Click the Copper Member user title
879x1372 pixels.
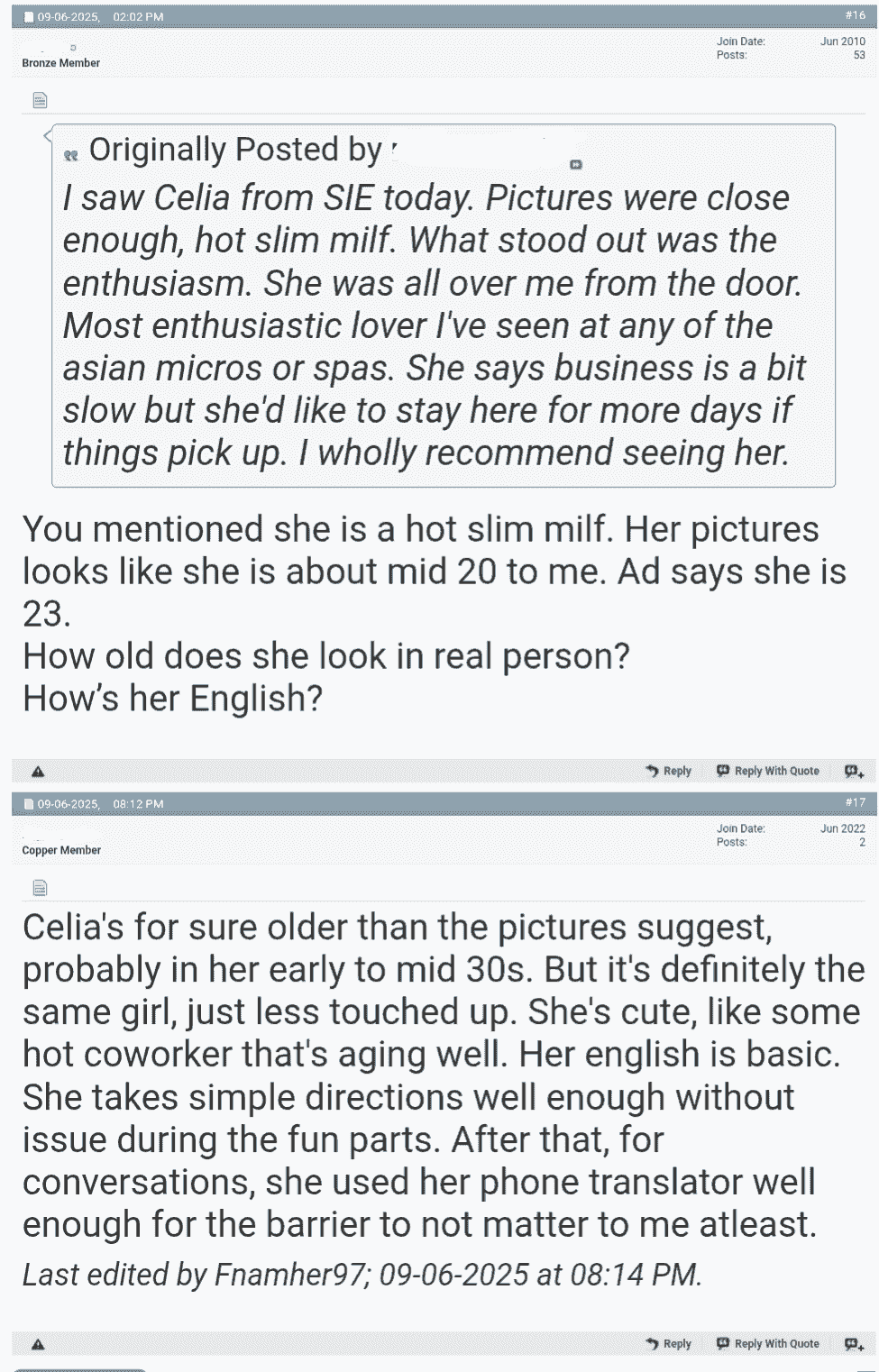coord(61,850)
